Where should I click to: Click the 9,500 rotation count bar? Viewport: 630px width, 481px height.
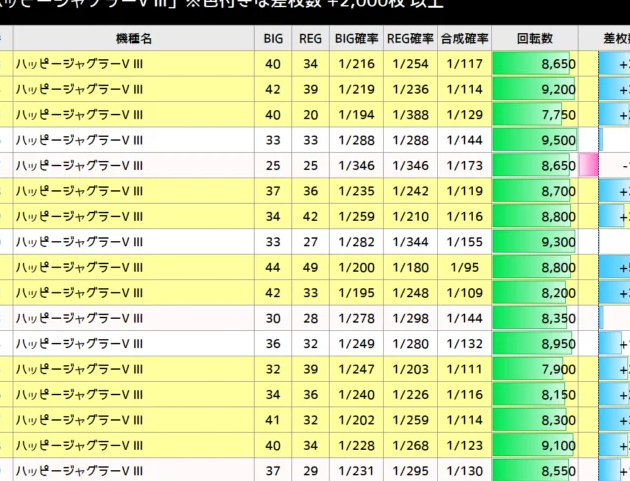(535, 140)
